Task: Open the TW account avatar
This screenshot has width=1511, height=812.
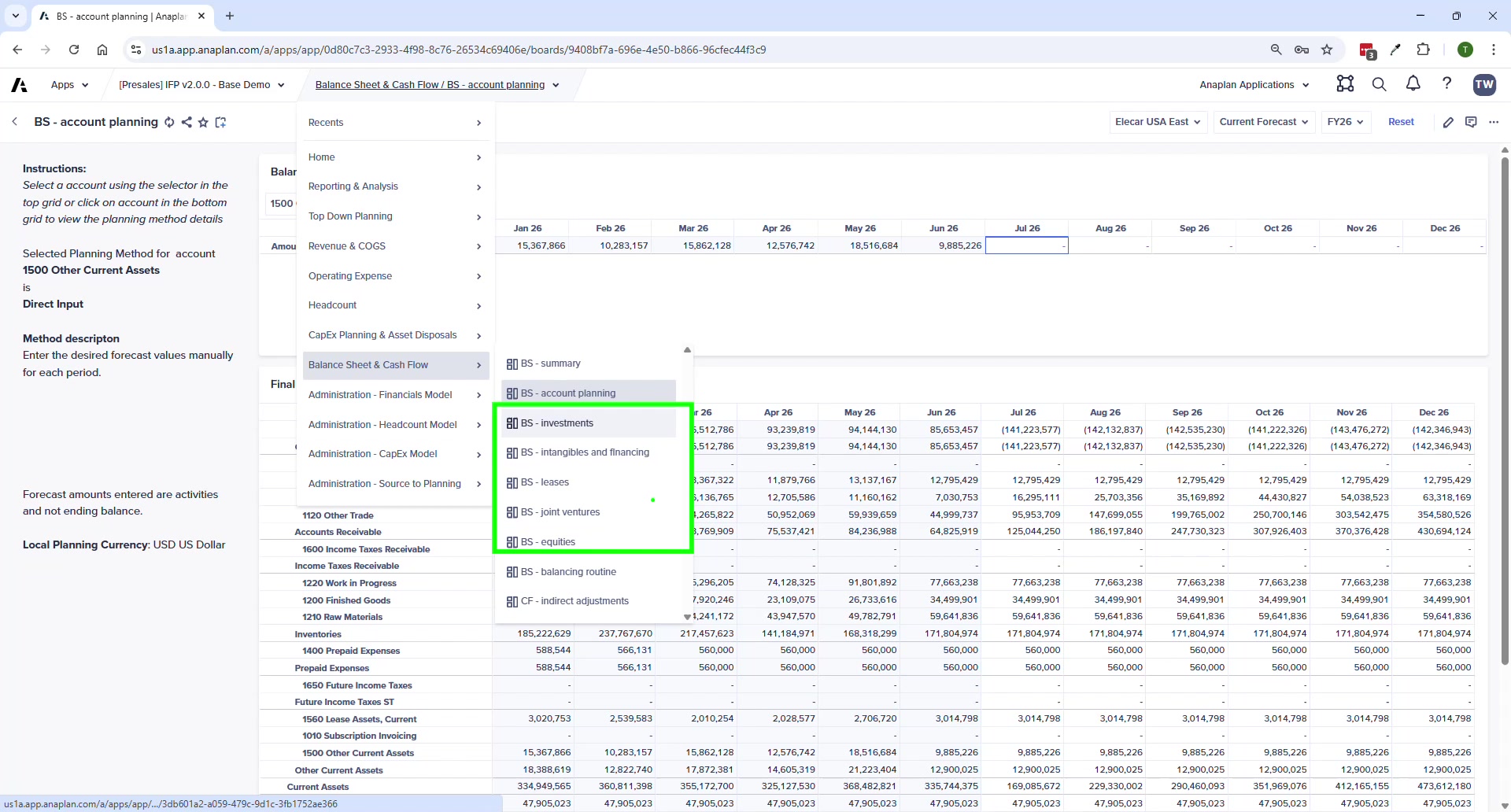Action: point(1485,84)
